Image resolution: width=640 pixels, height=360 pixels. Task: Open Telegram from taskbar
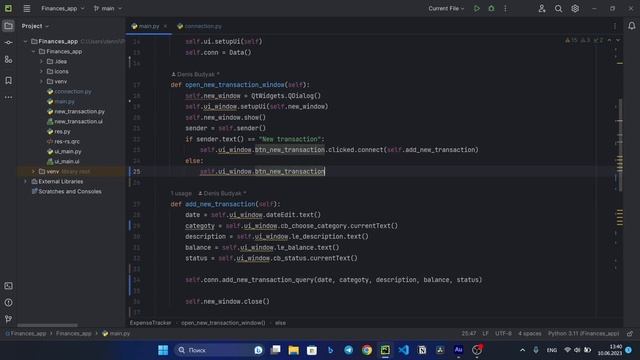click(x=349, y=350)
